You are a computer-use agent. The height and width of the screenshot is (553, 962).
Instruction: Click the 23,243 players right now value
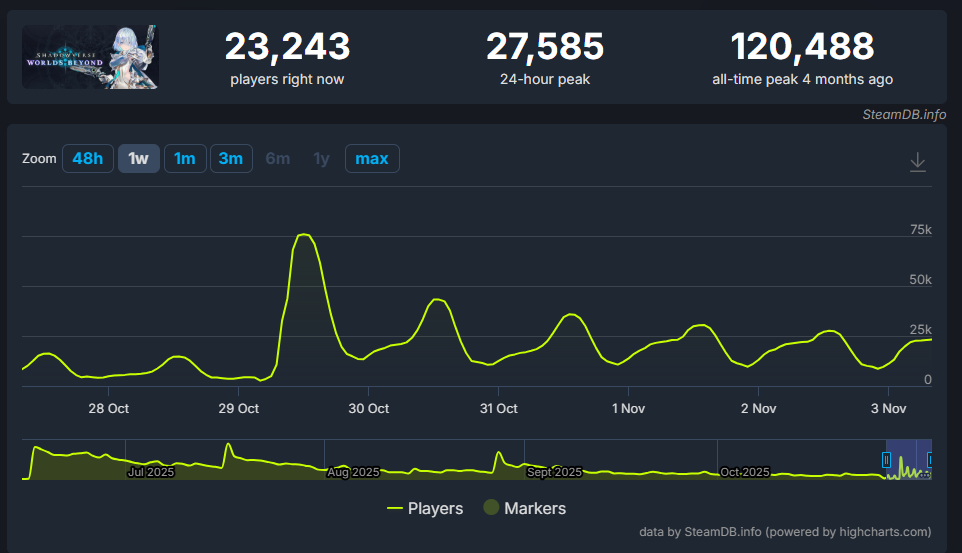287,47
